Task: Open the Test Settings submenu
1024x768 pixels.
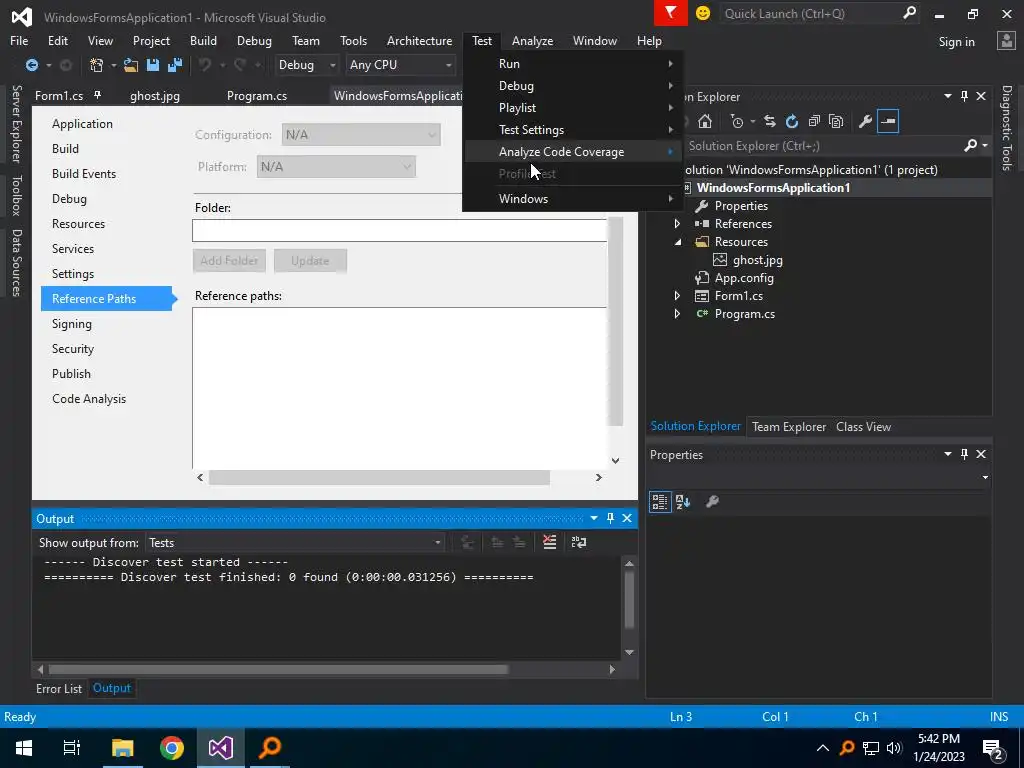Action: click(x=572, y=130)
